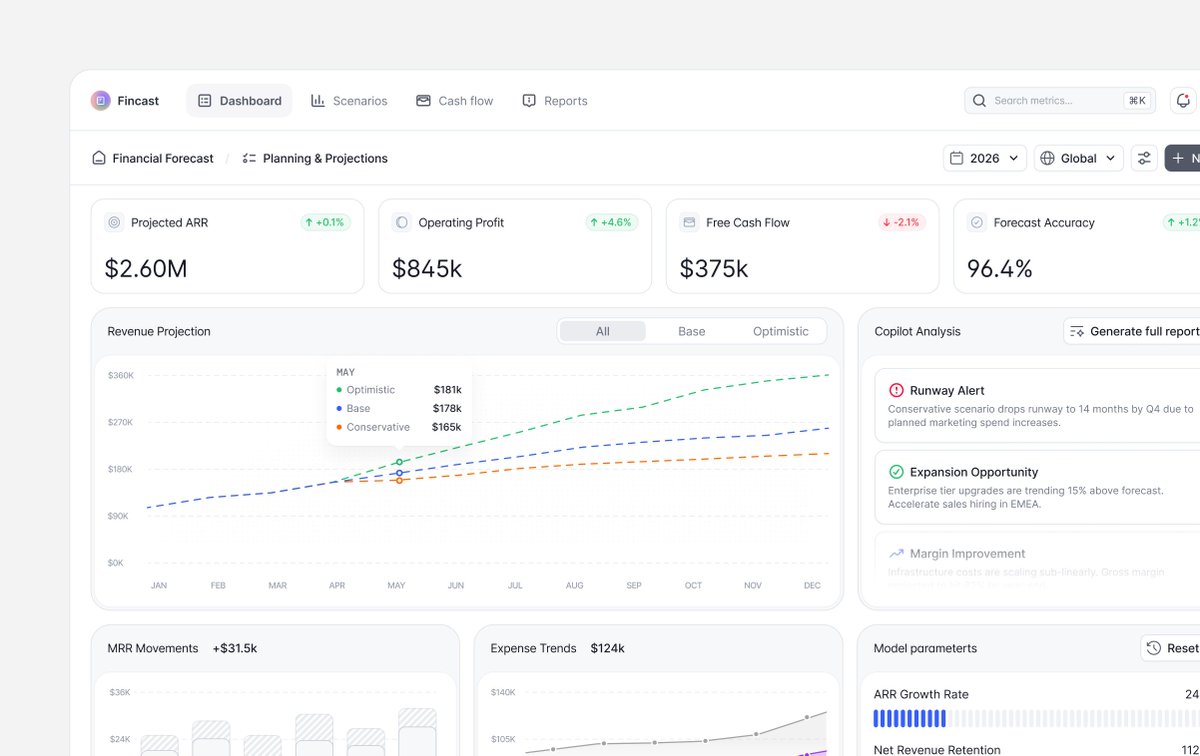Open Financial Forecast breadcrumb
The image size is (1200, 756).
153,158
